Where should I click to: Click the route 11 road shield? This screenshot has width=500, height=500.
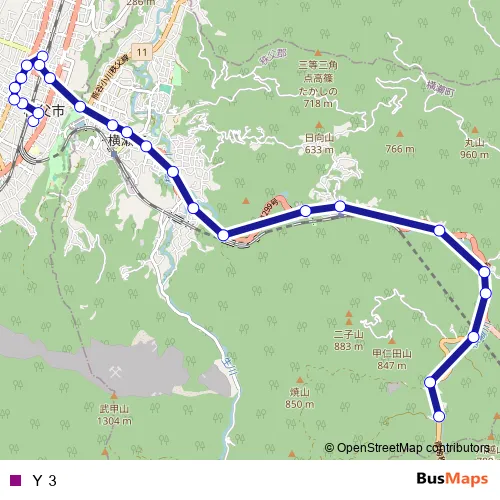tap(142, 52)
